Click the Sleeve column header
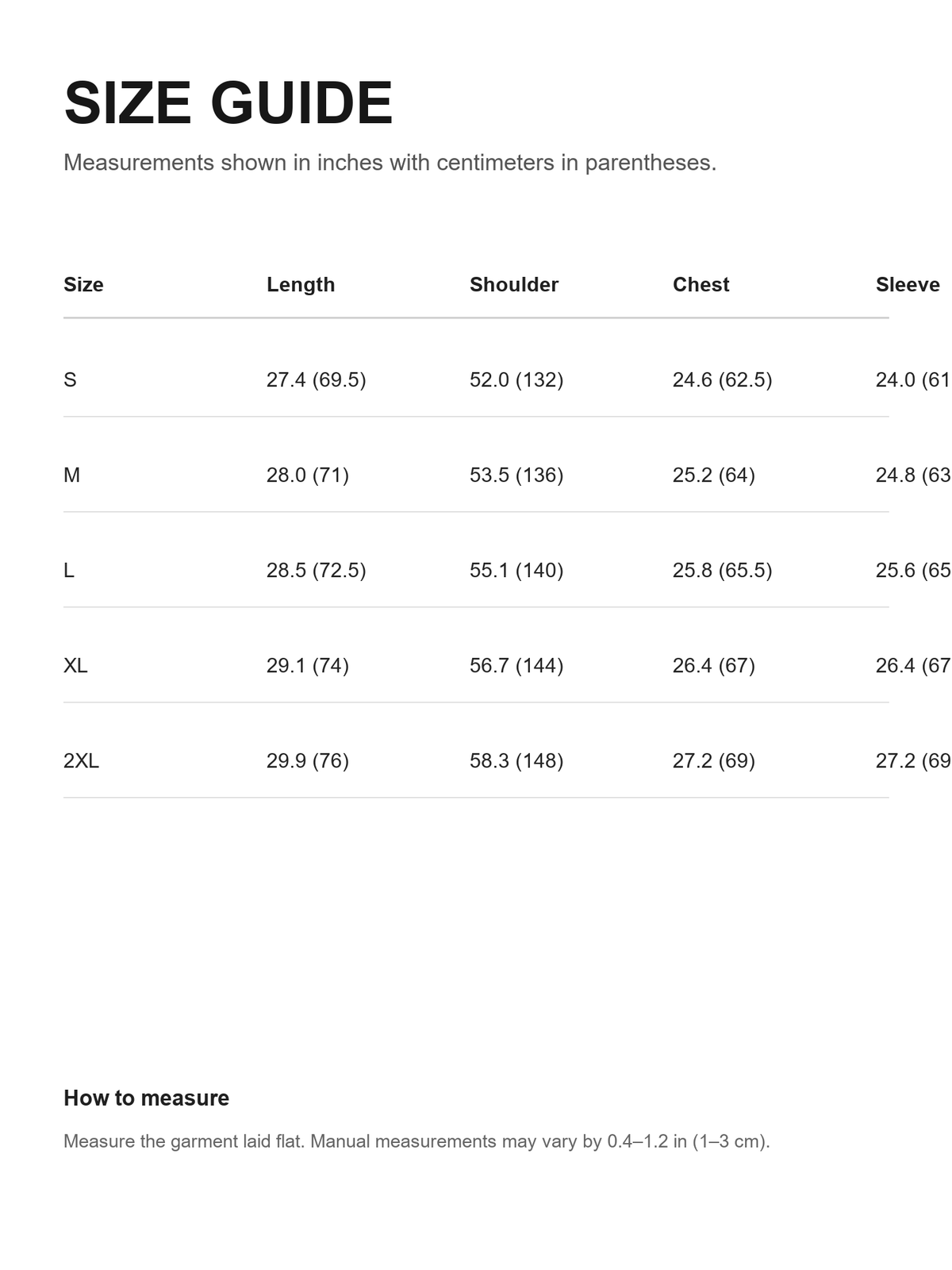Screen dimensions: 952x1270 908,284
